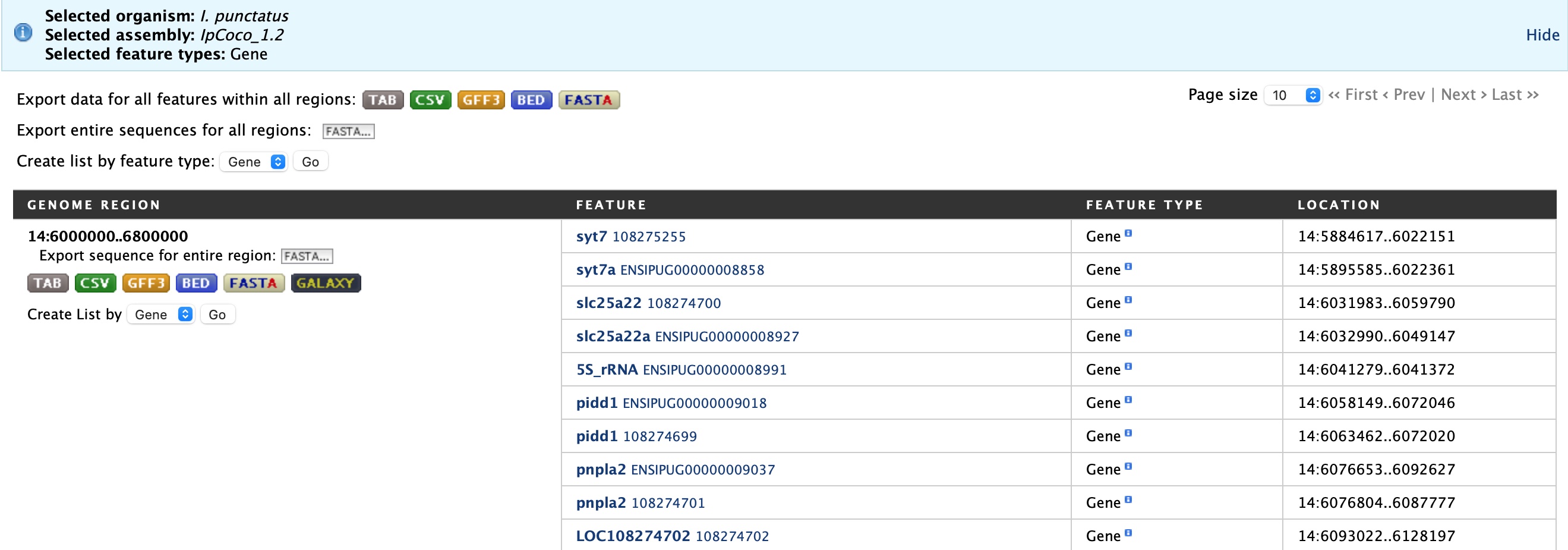Open LOC108274702 gene link

[673, 536]
